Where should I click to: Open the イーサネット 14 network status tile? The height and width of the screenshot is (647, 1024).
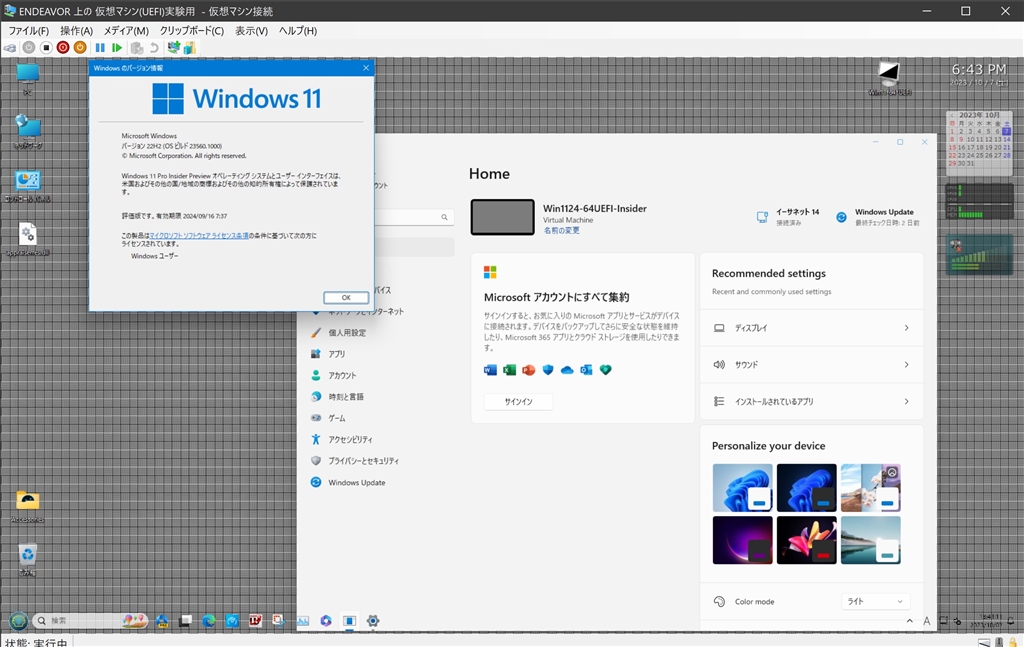point(788,217)
